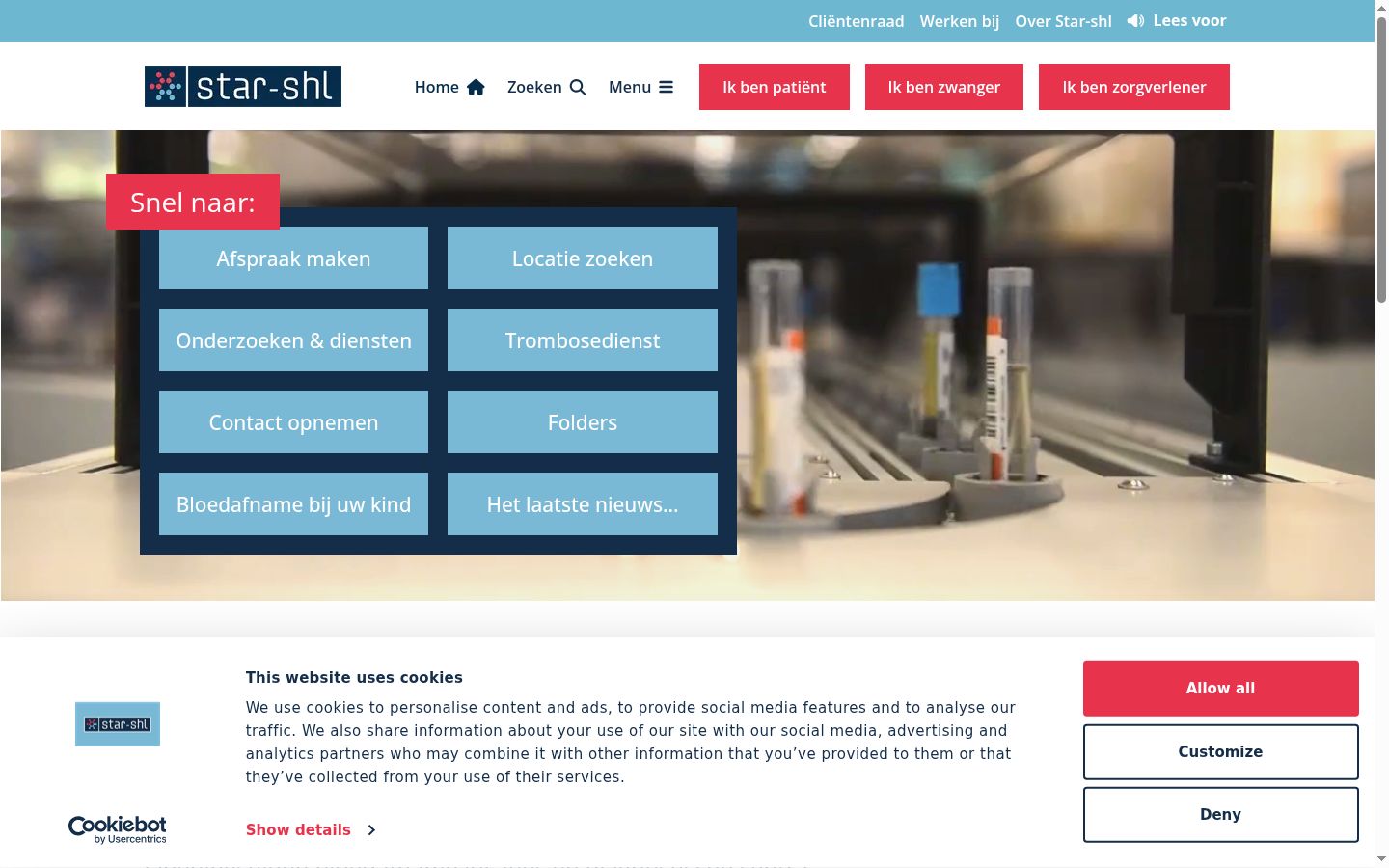Viewport: 1389px width, 868px height.
Task: Activate the Lees voor text link
Action: [x=1189, y=20]
